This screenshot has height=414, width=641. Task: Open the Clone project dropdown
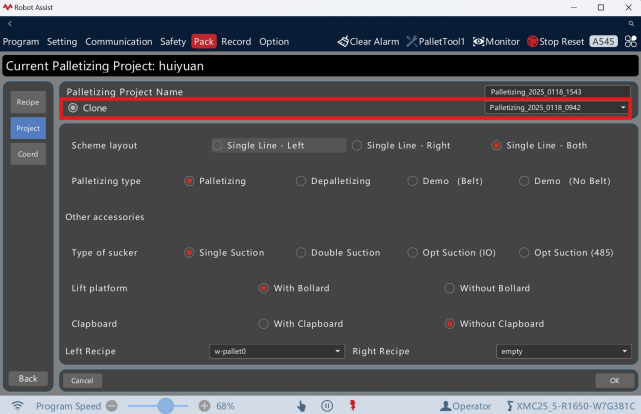[x=556, y=107]
